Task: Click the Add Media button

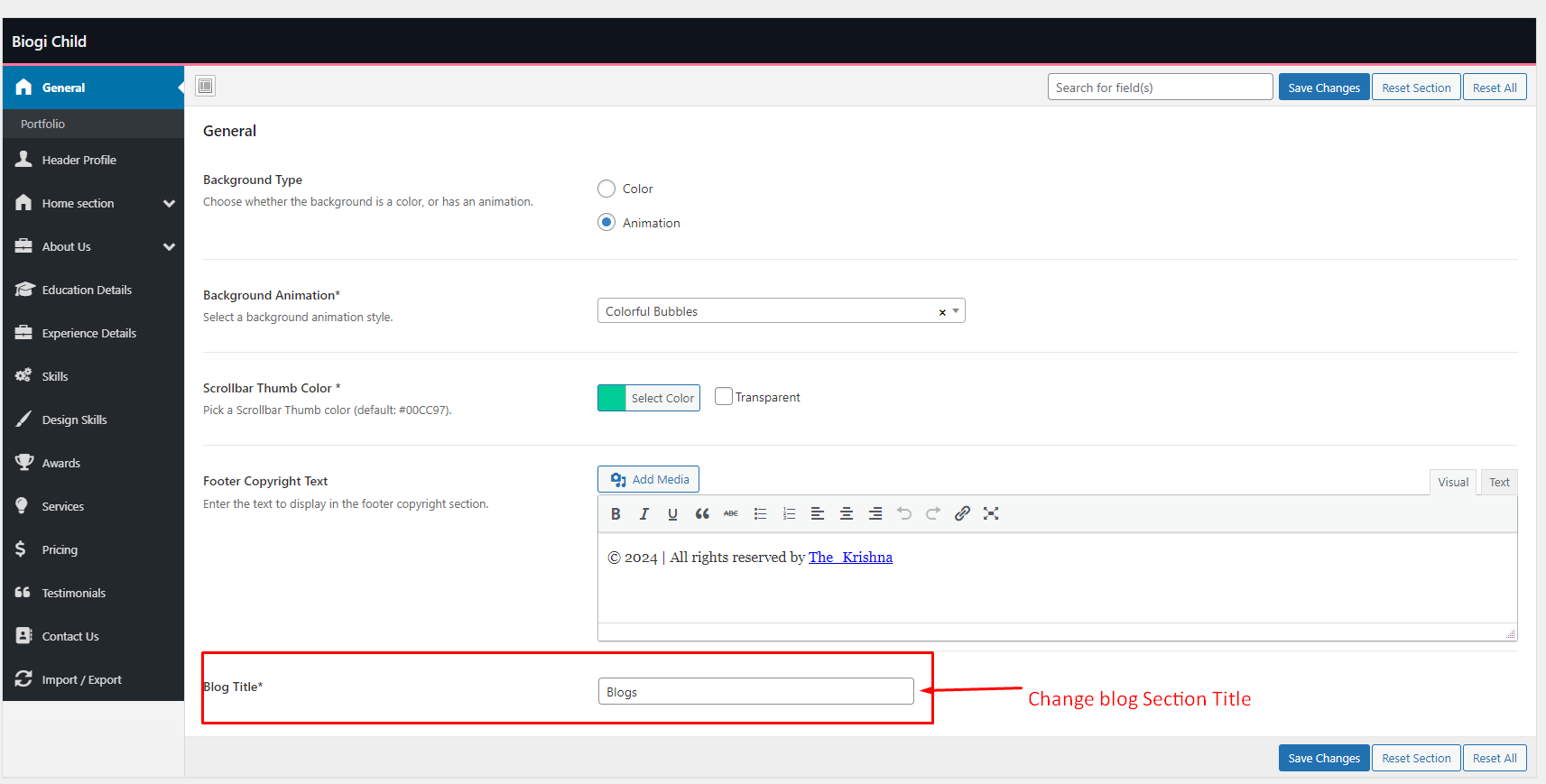Action: pyautogui.click(x=648, y=479)
